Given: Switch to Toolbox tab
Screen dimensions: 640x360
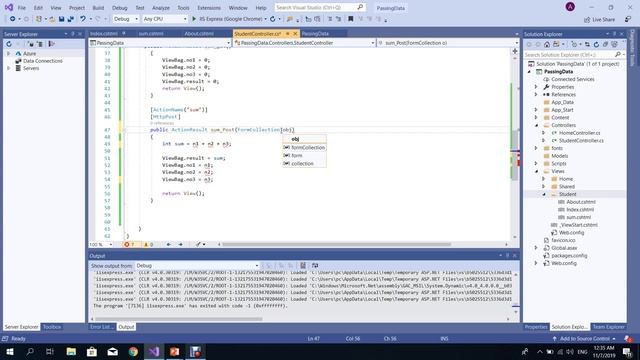Looking at the screenshot, I should (x=52, y=327).
